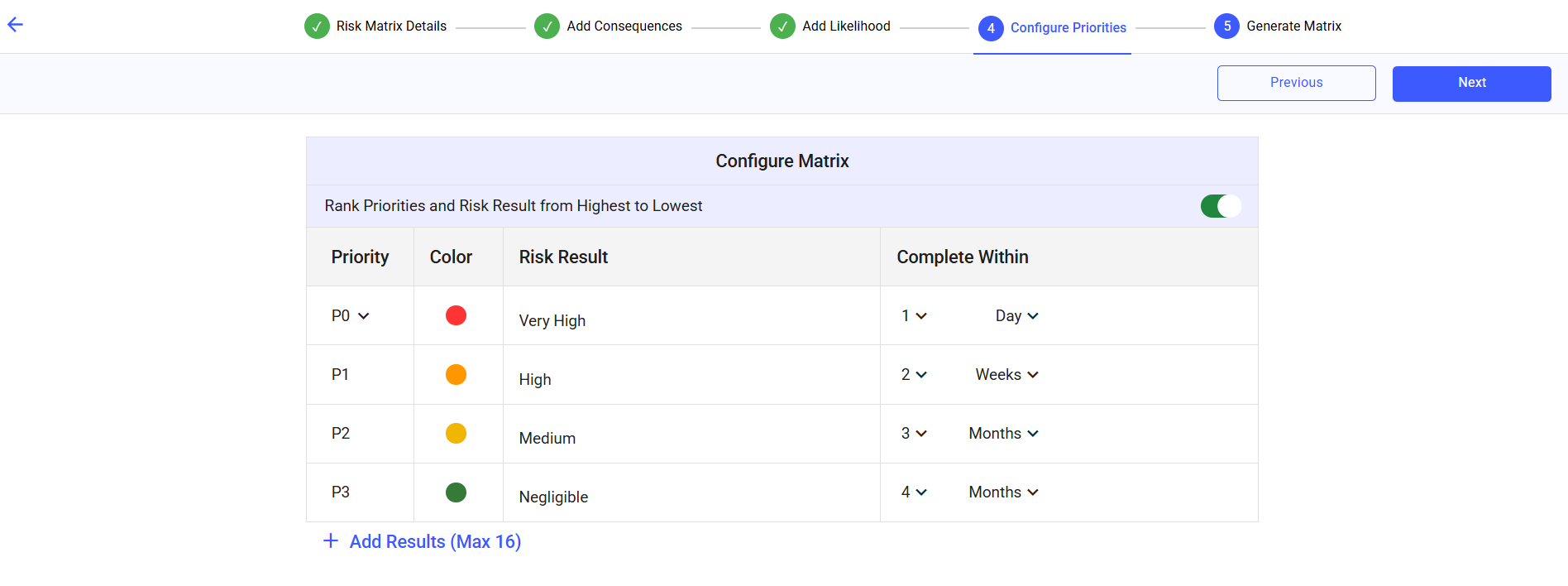Click the step 5 circle icon
Screen dimensions: 1568x586
pyautogui.click(x=1226, y=26)
